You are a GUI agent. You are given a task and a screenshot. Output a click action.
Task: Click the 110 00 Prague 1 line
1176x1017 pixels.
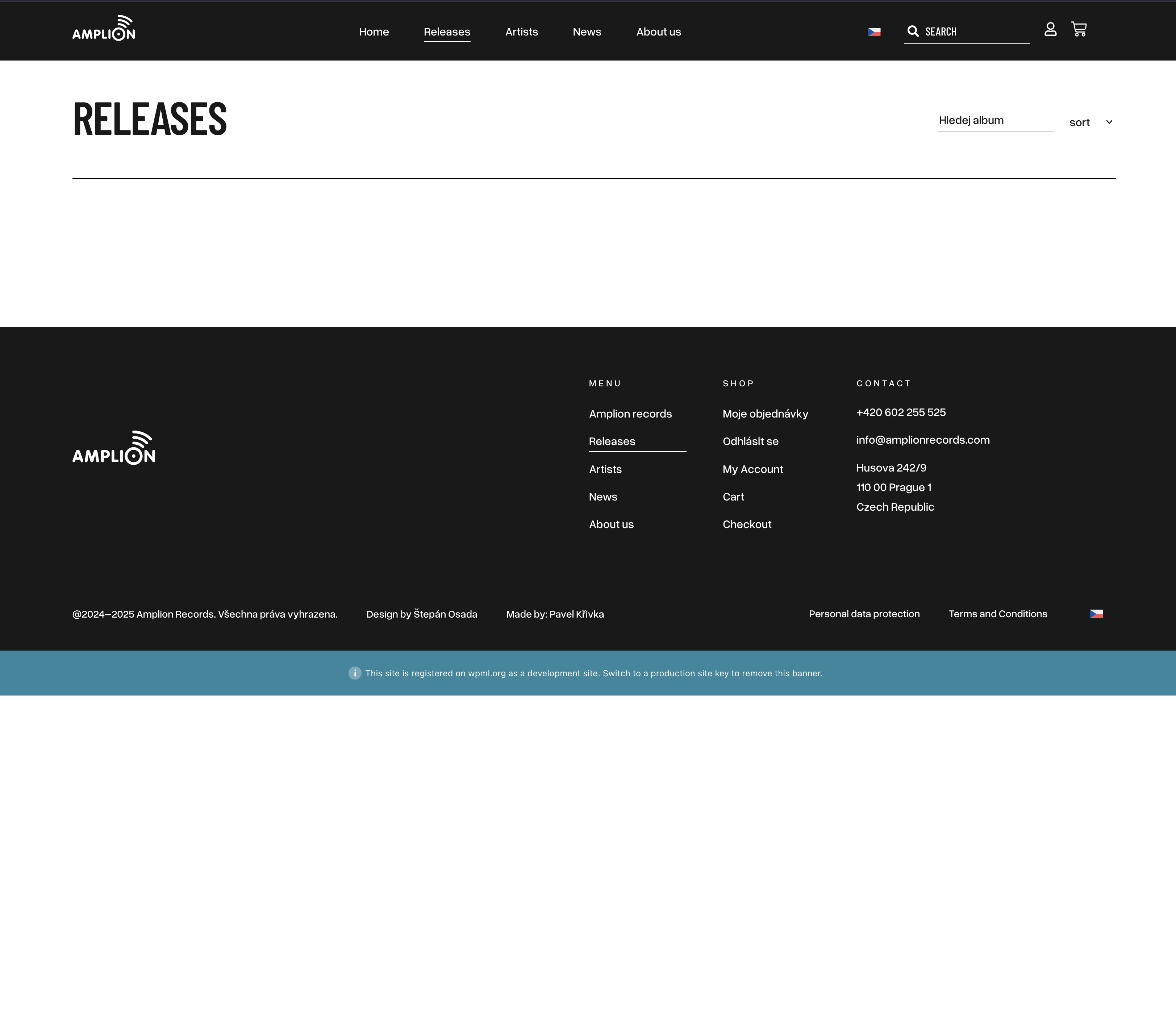[893, 487]
